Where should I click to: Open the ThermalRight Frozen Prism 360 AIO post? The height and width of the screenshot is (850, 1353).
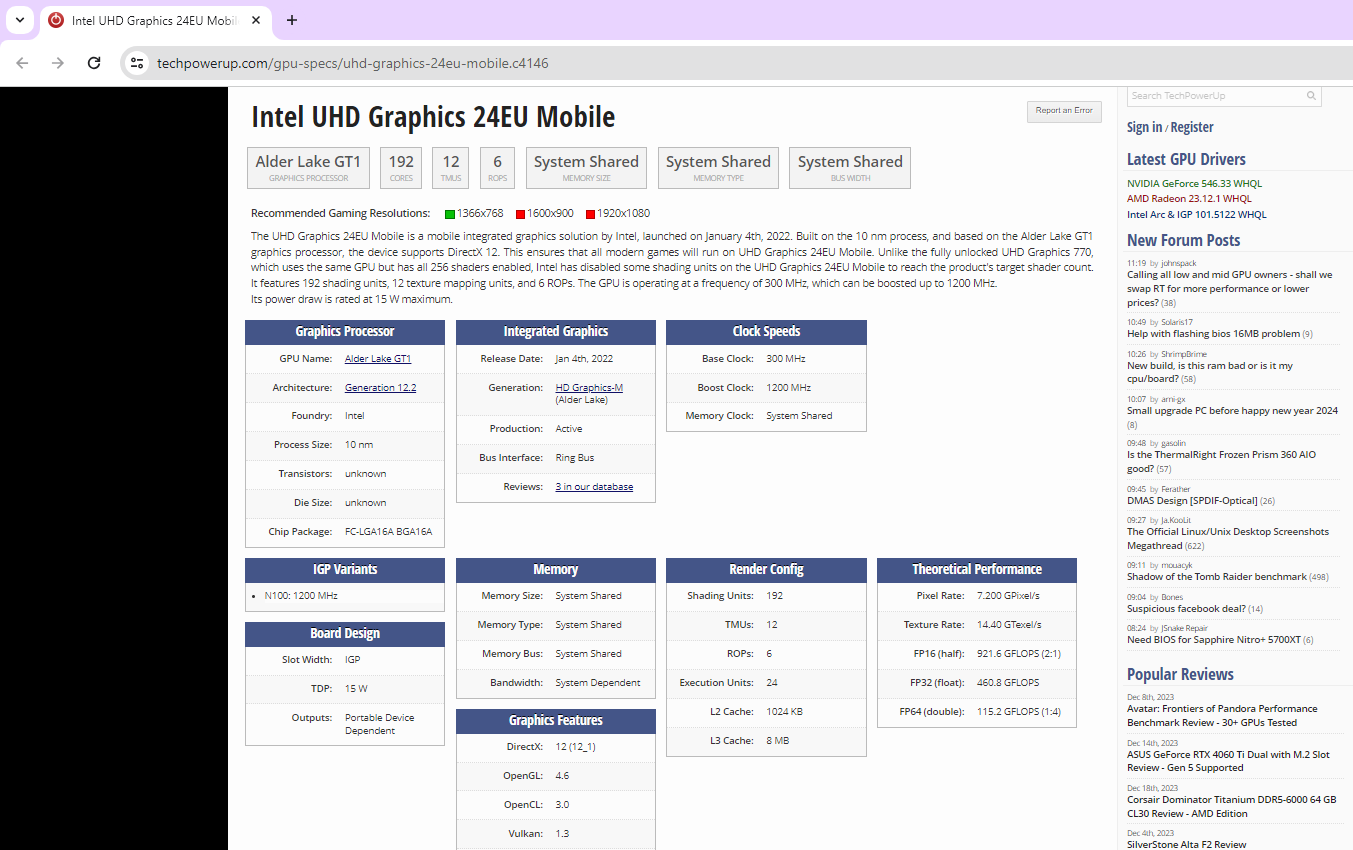tap(1221, 461)
